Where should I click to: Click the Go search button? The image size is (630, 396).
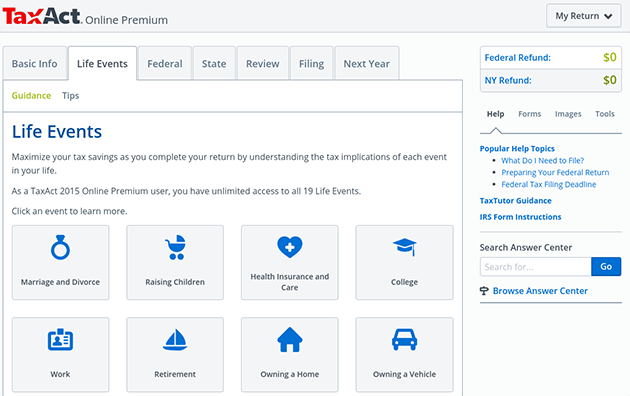606,267
